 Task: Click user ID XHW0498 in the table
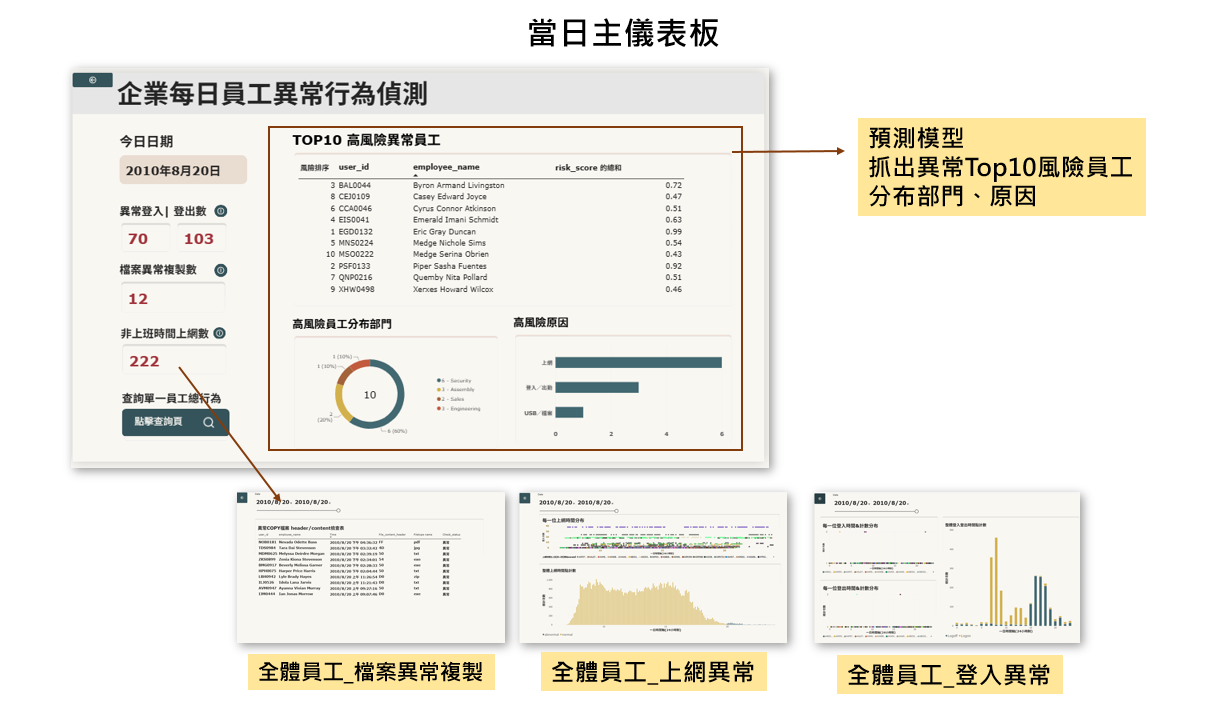tap(357, 289)
